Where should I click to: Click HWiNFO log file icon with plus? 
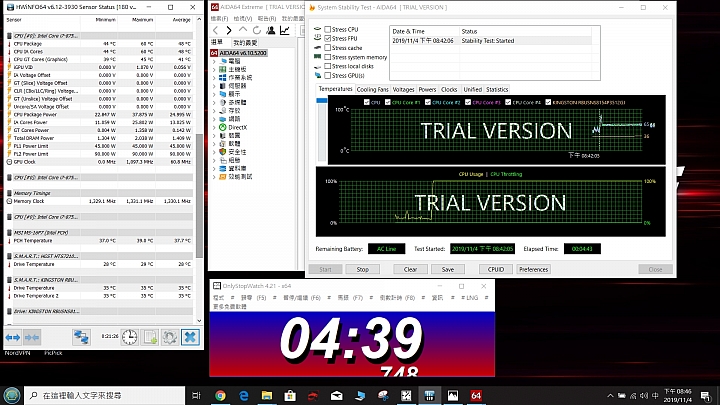(x=150, y=338)
